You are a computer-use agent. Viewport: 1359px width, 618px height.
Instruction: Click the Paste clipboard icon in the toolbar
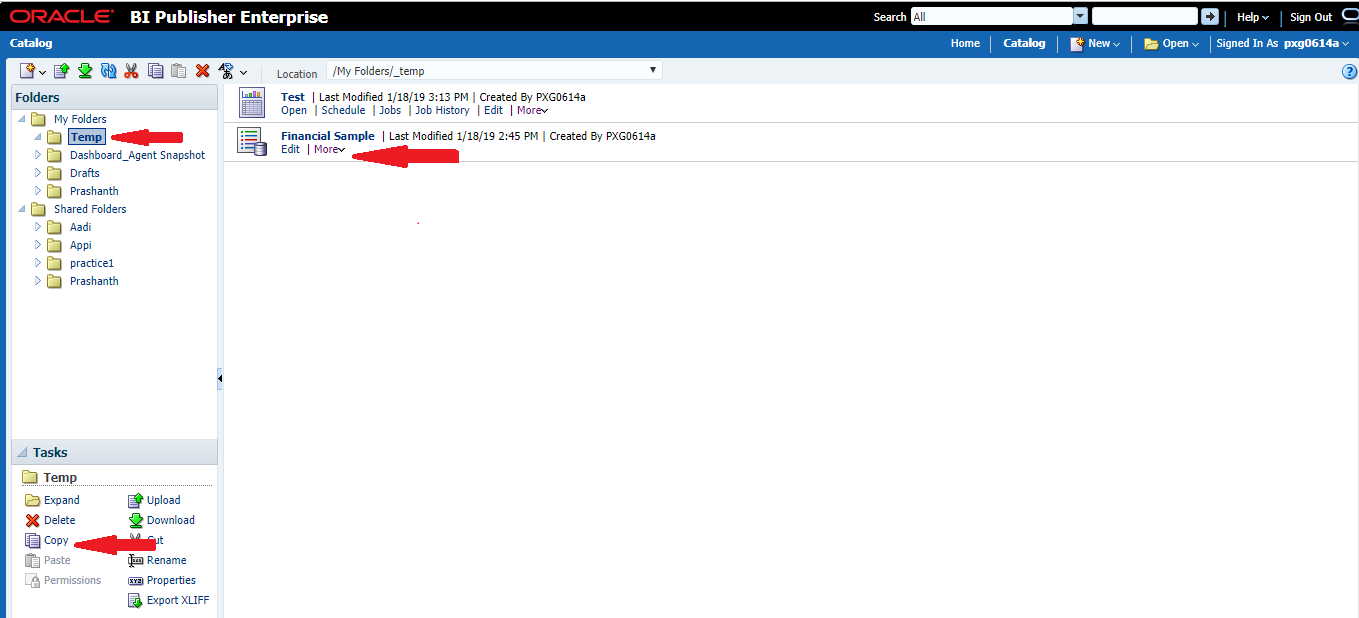tap(178, 71)
